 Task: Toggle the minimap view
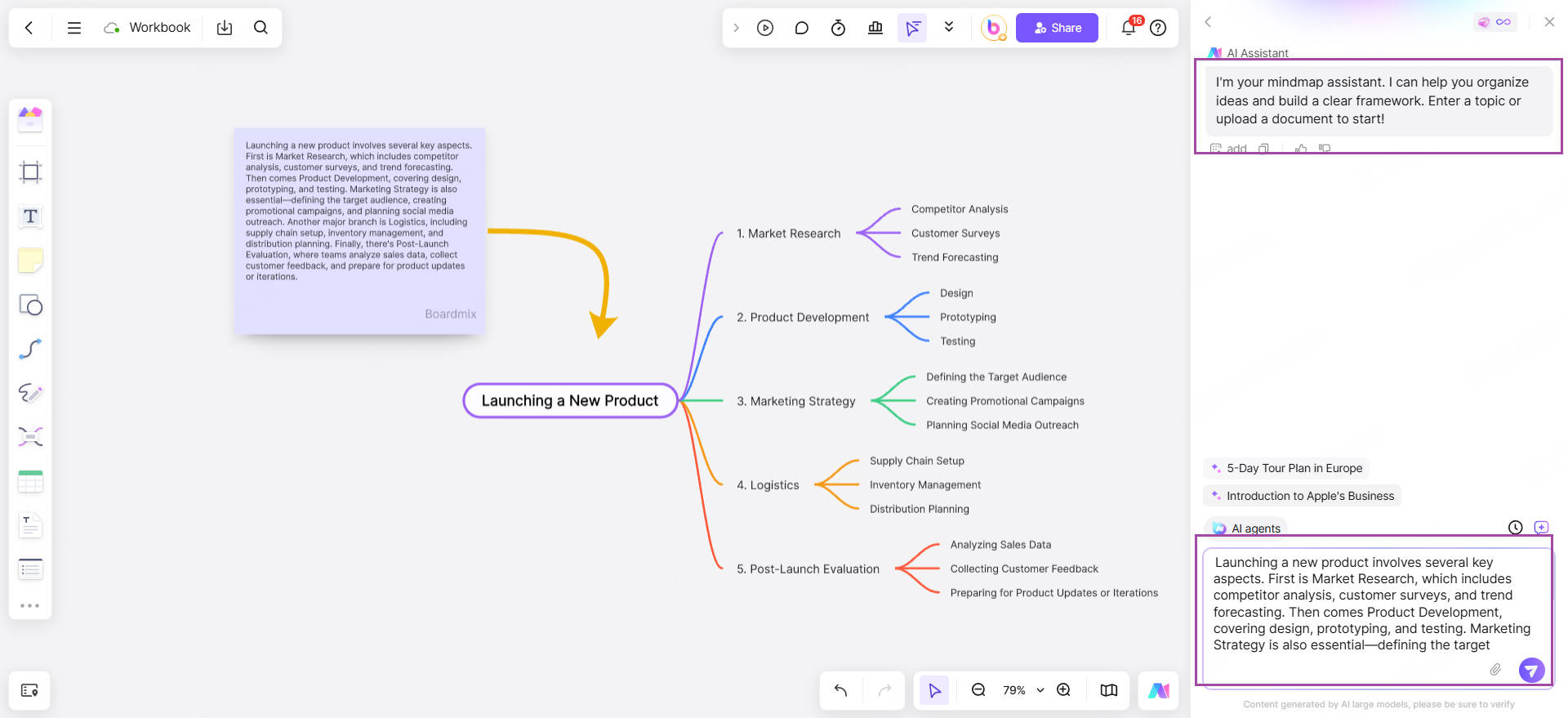click(1108, 691)
